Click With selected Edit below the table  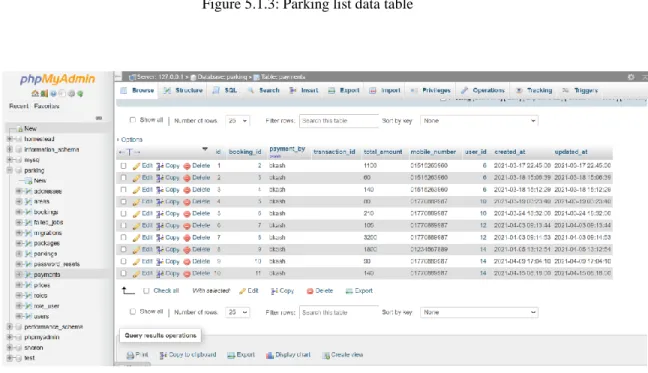point(249,291)
